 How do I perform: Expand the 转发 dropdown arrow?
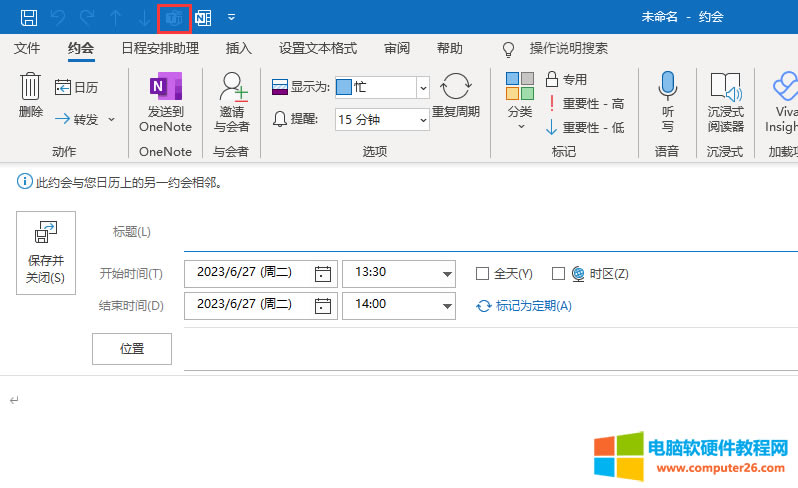[x=111, y=120]
